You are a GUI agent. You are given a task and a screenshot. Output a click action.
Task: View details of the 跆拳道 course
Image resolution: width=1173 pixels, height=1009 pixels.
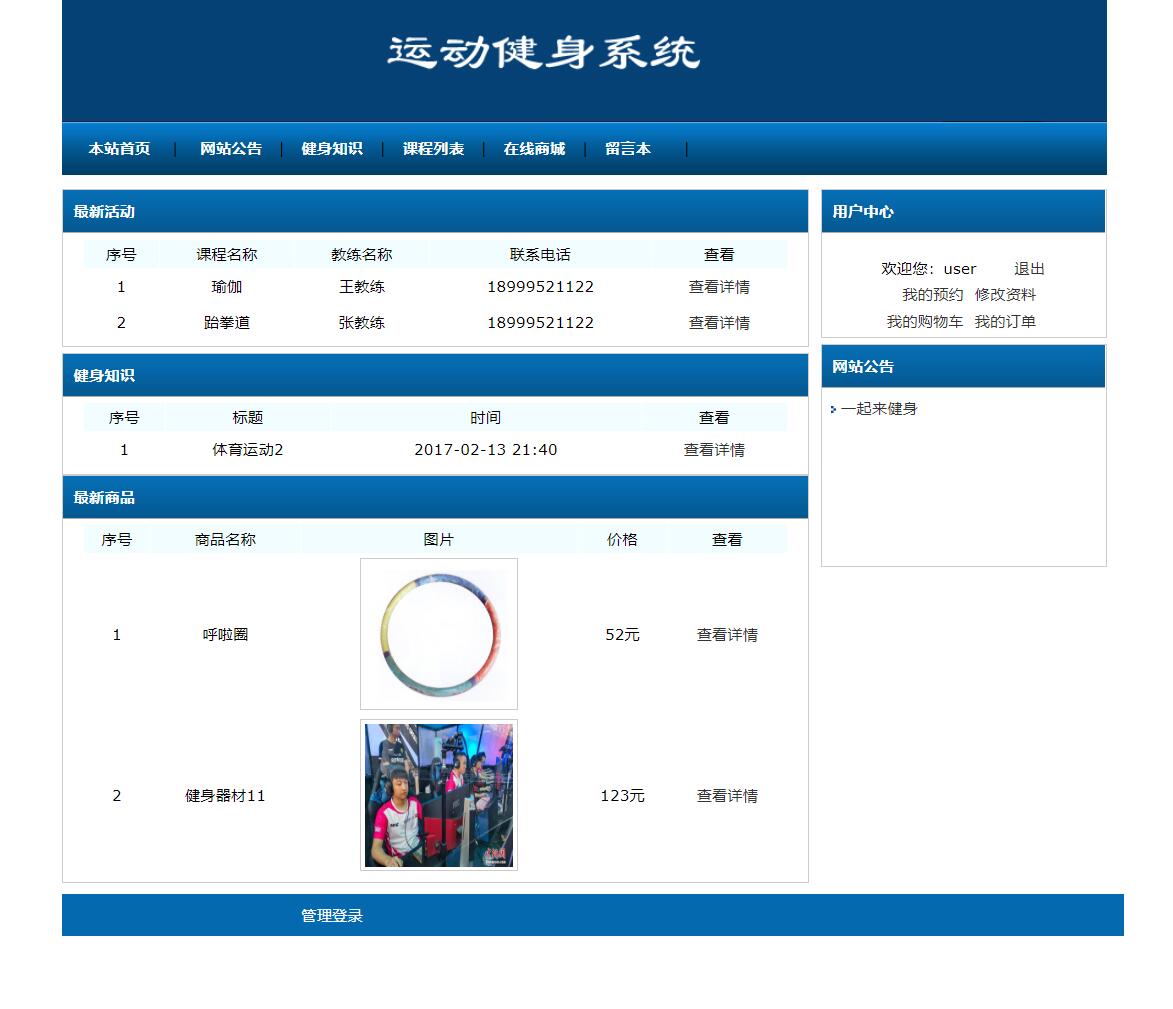pyautogui.click(x=720, y=322)
